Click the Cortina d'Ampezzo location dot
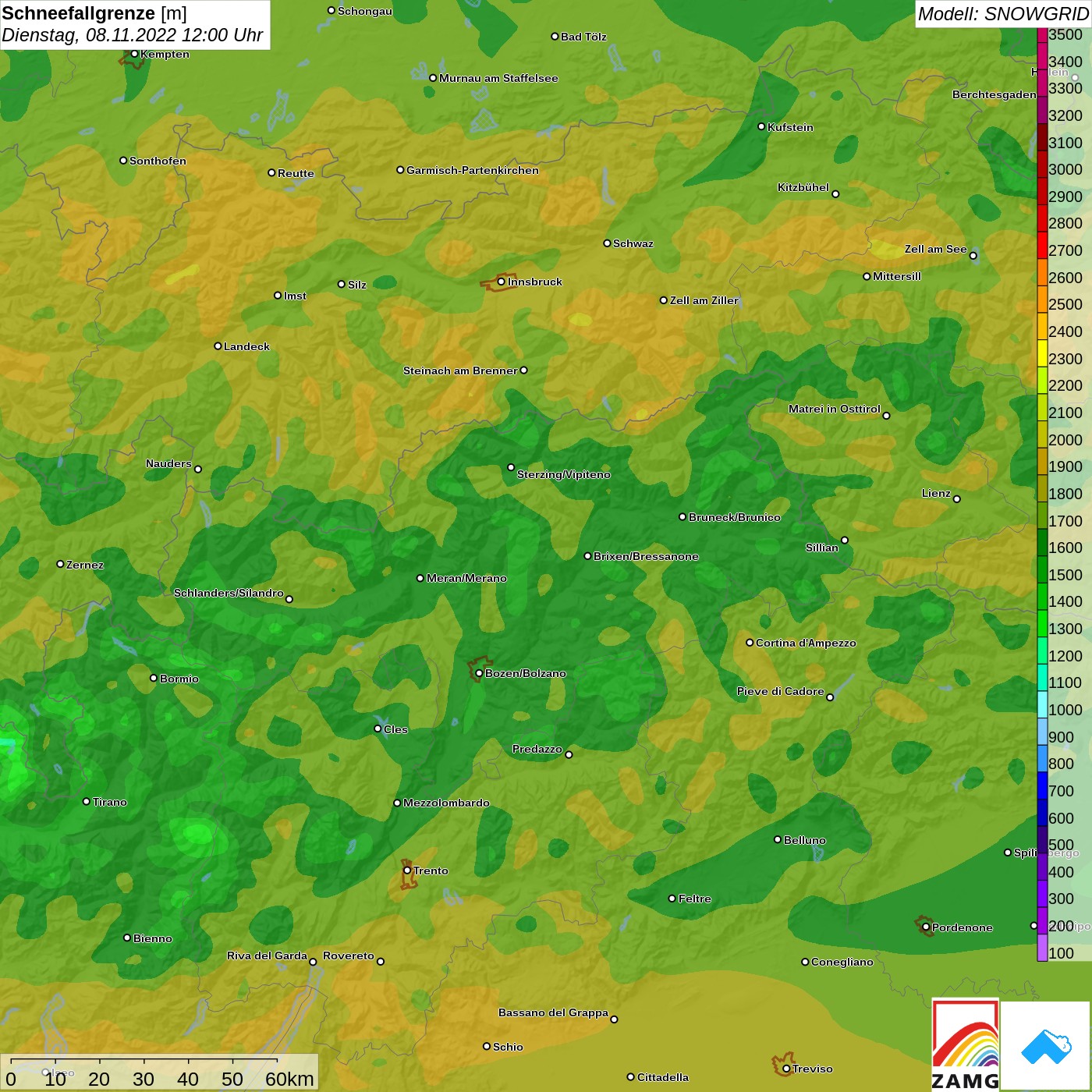 750,643
